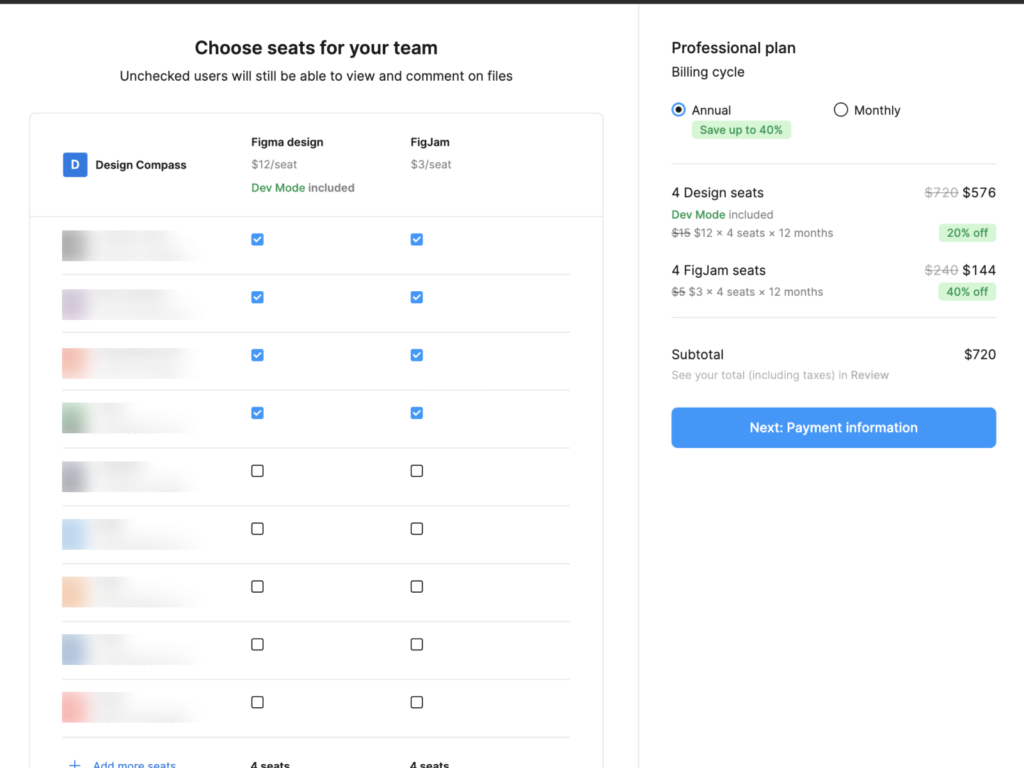This screenshot has width=1024, height=768.
Task: Click the Add more seats link
Action: [134, 764]
